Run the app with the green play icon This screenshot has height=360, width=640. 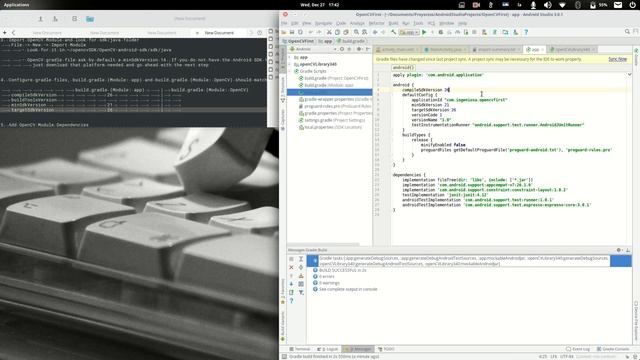coord(424,32)
